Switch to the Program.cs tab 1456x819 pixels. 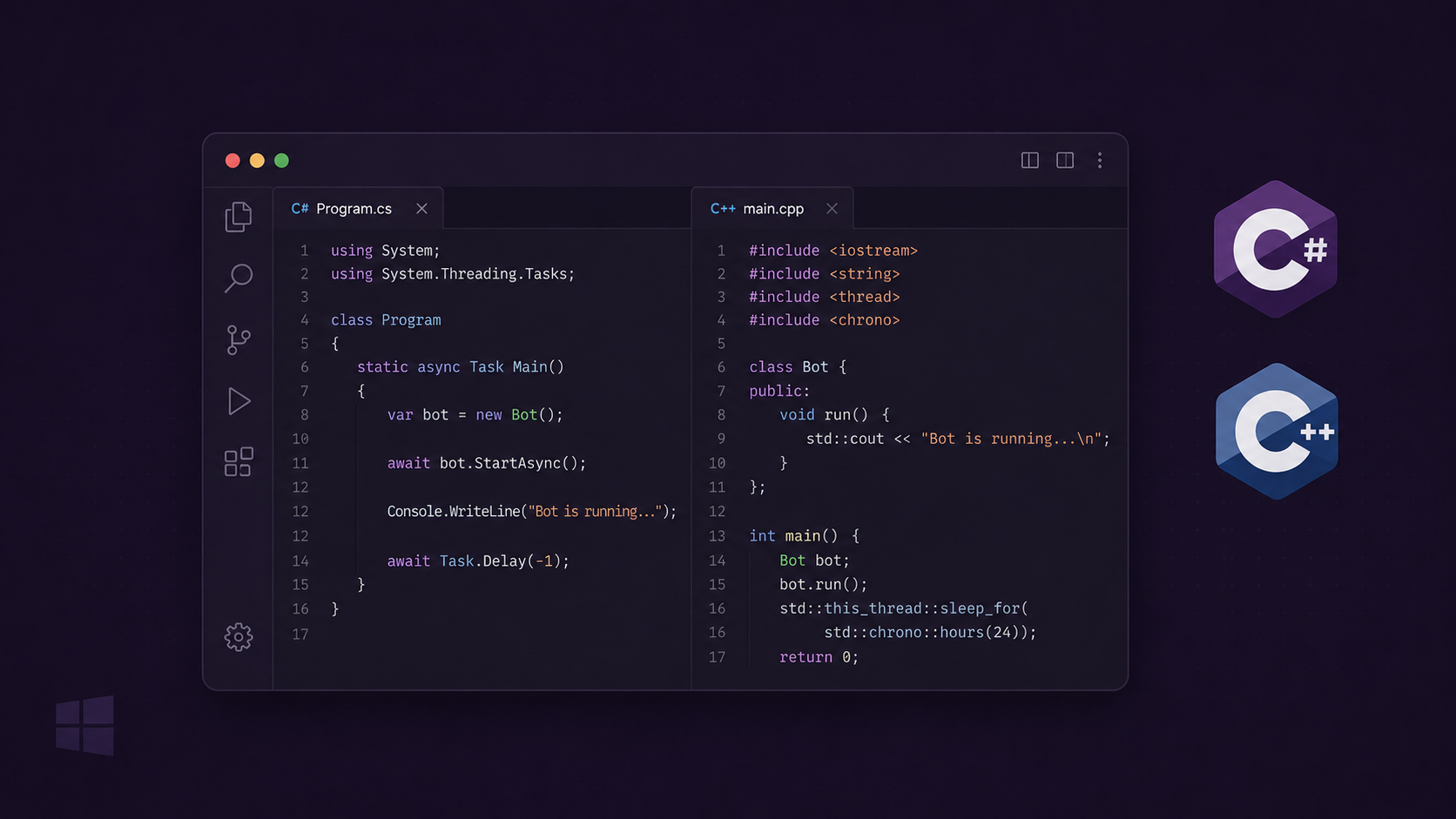click(x=358, y=209)
